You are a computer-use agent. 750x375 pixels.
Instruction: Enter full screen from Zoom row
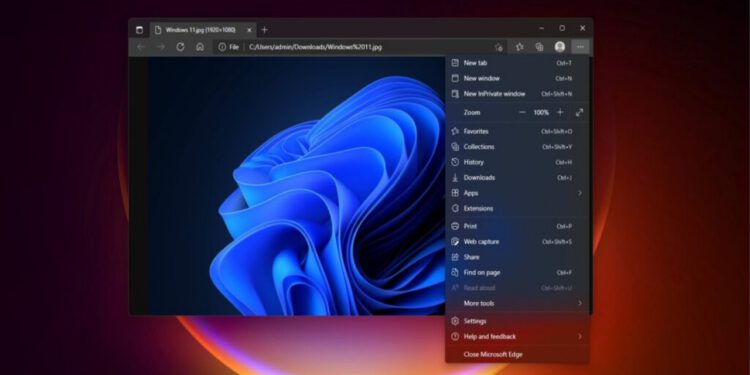580,112
